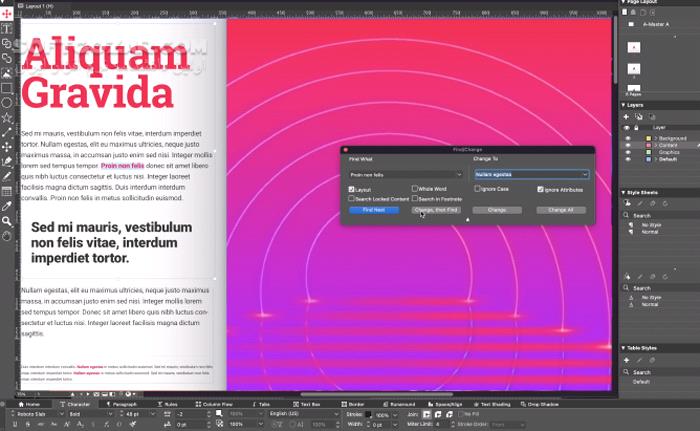
Task: Select the Picture Content tool
Action: pyautogui.click(x=7, y=73)
